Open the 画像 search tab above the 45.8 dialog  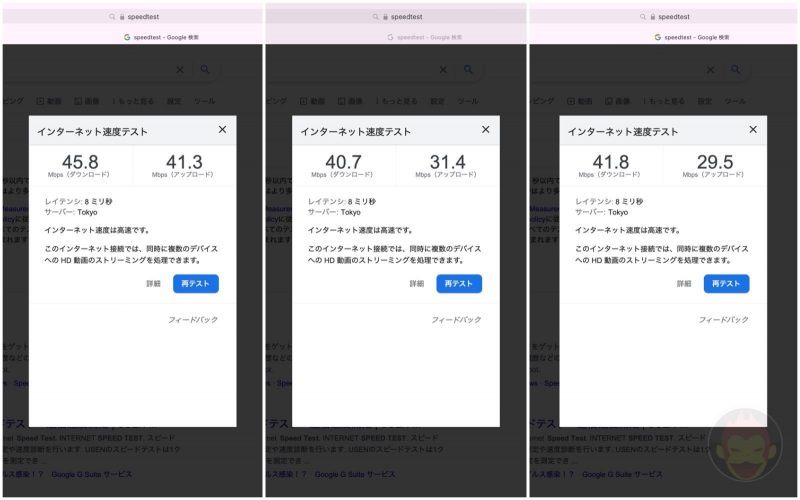click(x=87, y=101)
